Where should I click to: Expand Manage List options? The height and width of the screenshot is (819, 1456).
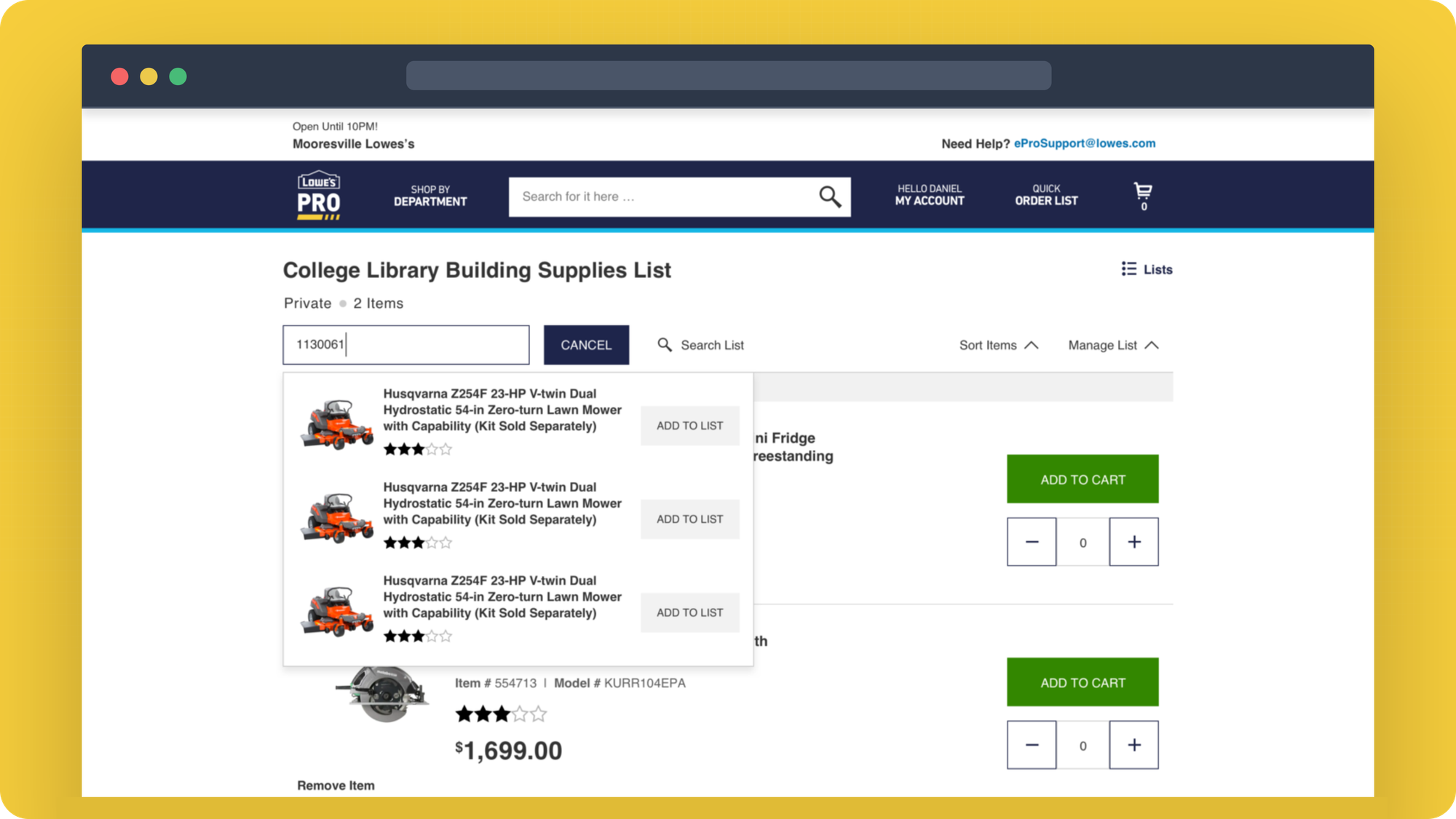pyautogui.click(x=1110, y=345)
